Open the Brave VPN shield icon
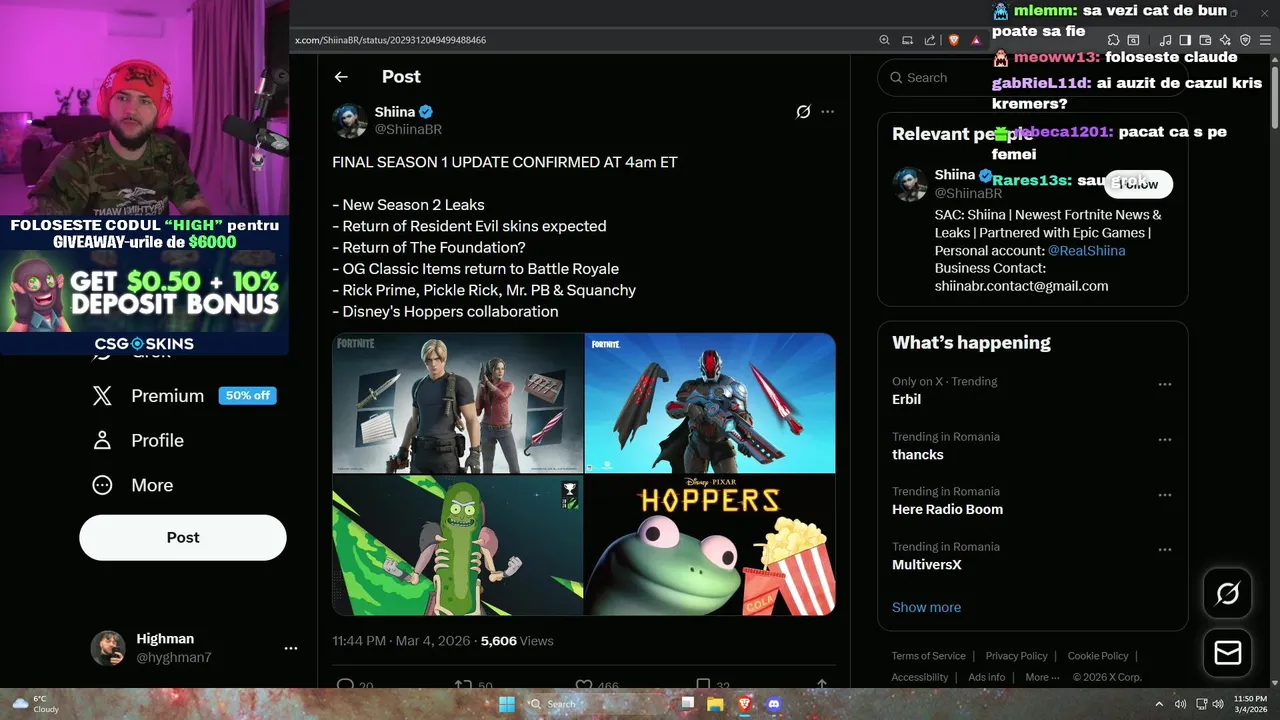1280x720 pixels. (x=1245, y=40)
